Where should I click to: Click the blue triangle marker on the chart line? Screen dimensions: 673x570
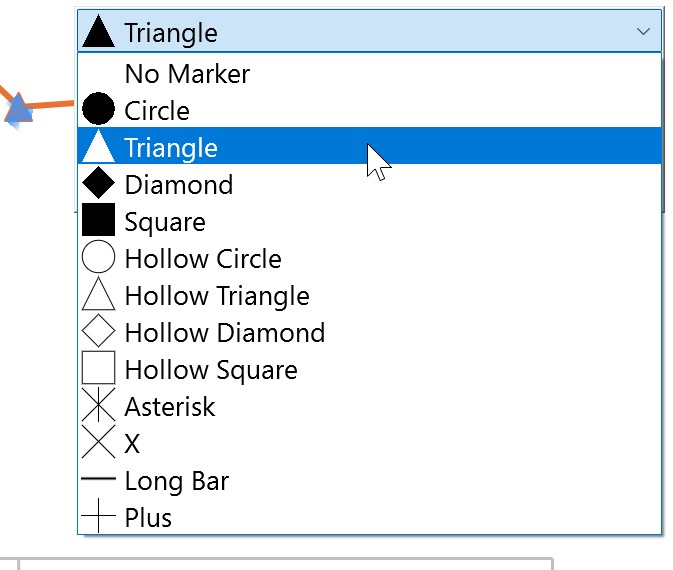[17, 109]
